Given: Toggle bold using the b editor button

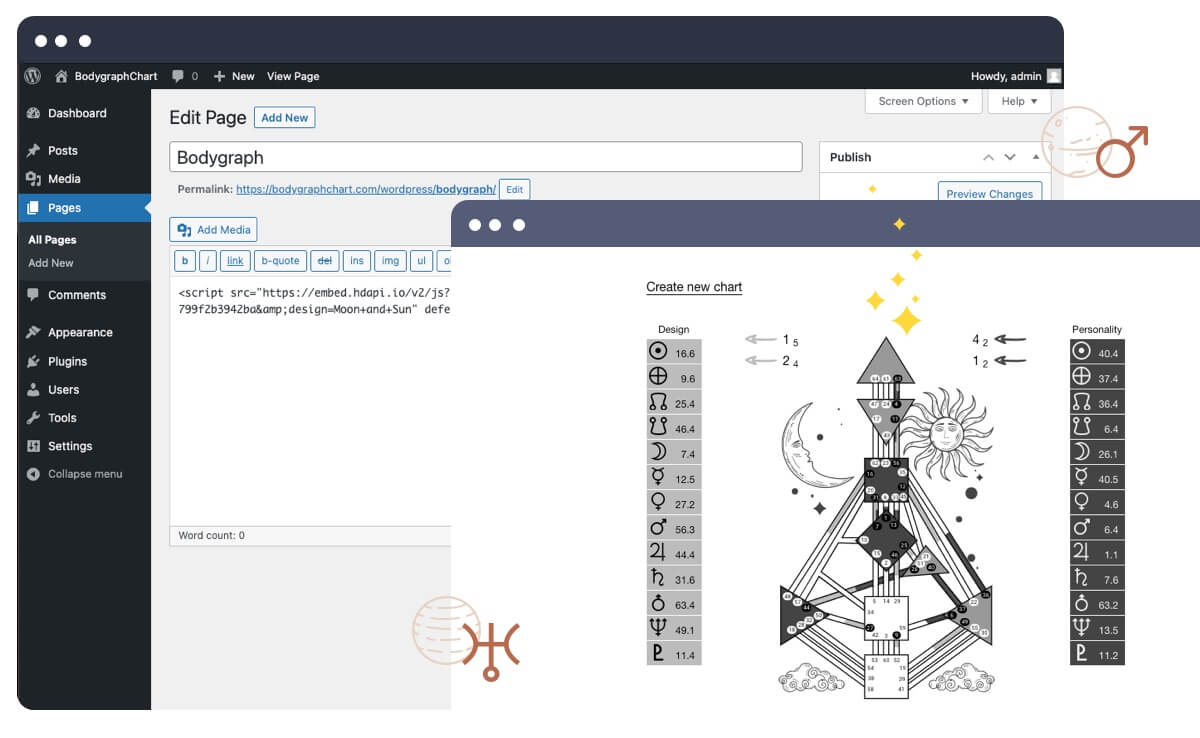Looking at the screenshot, I should (x=184, y=261).
